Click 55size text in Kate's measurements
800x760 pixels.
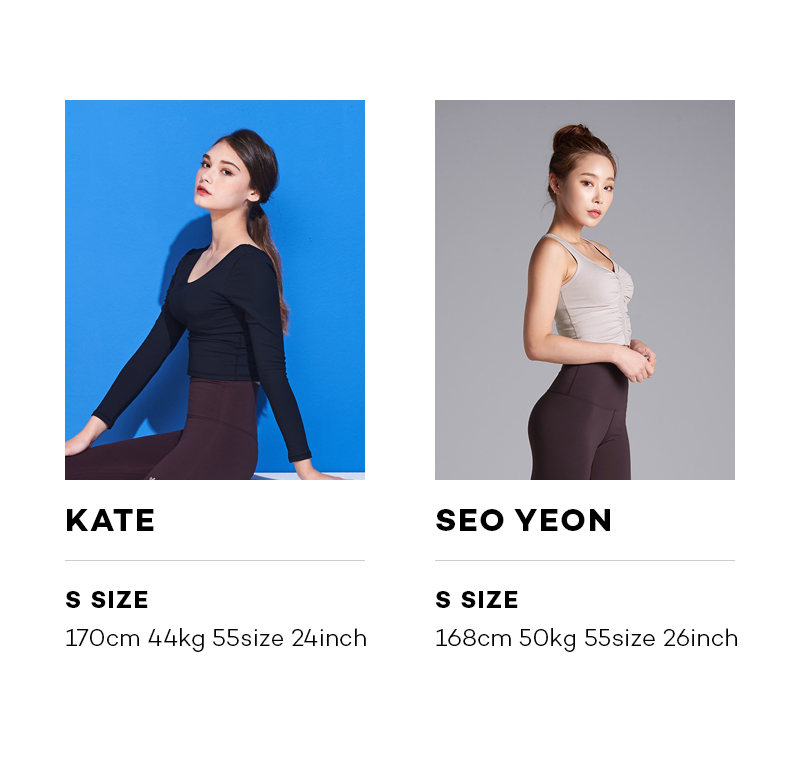(248, 639)
